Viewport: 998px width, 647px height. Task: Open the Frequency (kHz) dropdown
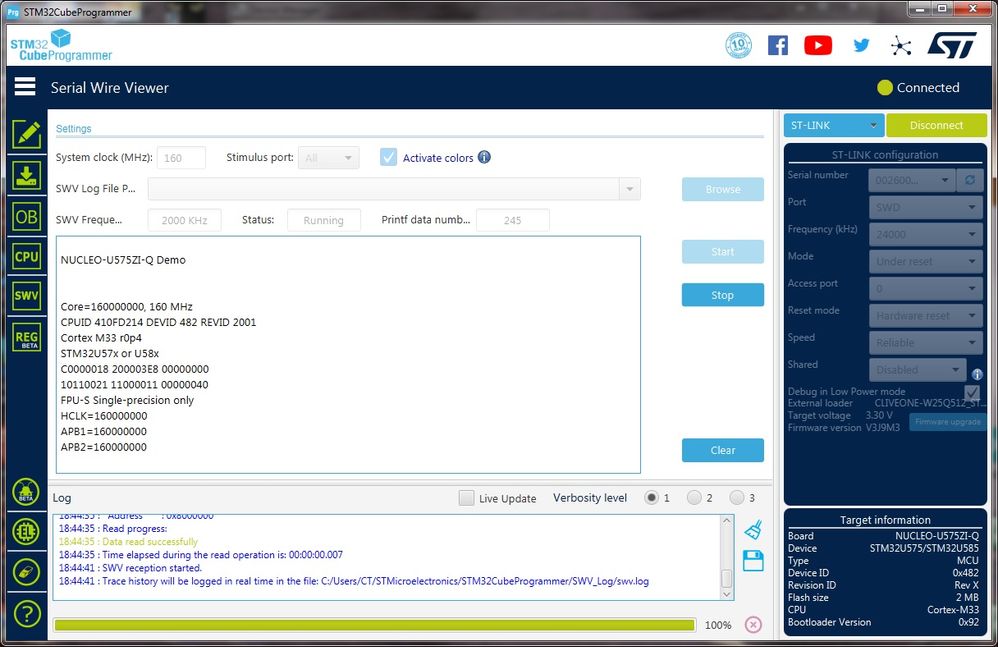coord(925,234)
